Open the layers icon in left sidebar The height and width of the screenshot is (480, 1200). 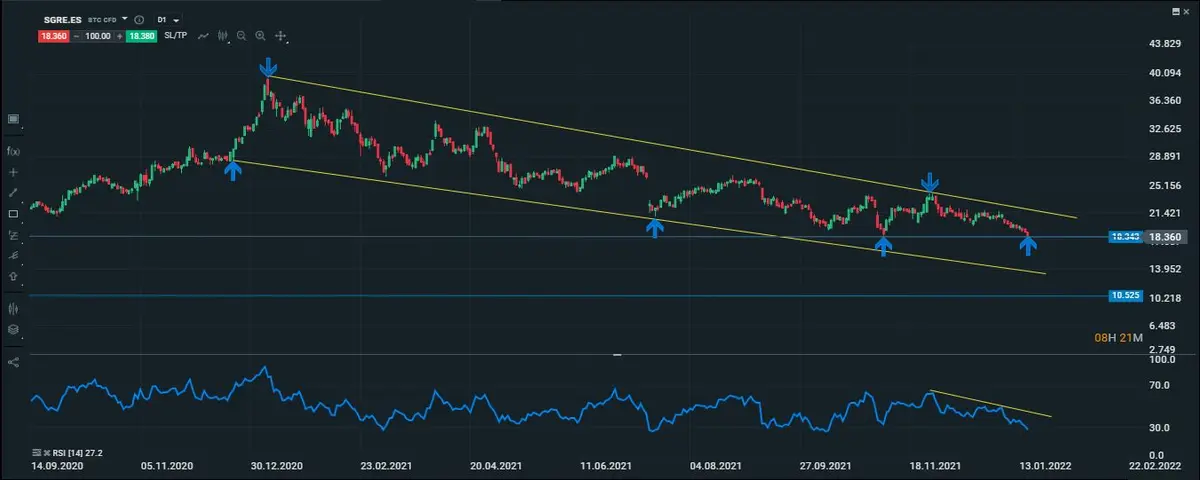pos(13,329)
